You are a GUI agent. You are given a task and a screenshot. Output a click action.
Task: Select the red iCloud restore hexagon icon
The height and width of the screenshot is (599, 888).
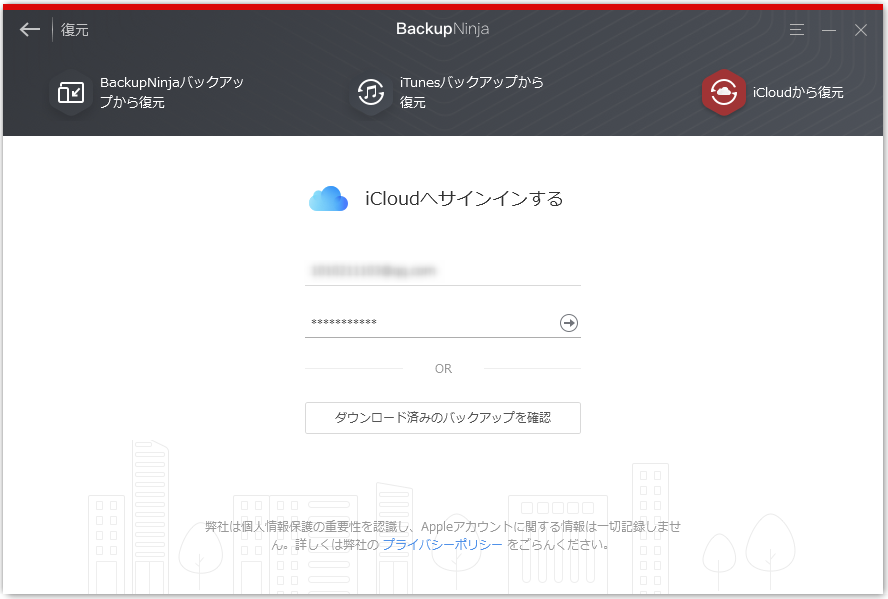click(723, 92)
